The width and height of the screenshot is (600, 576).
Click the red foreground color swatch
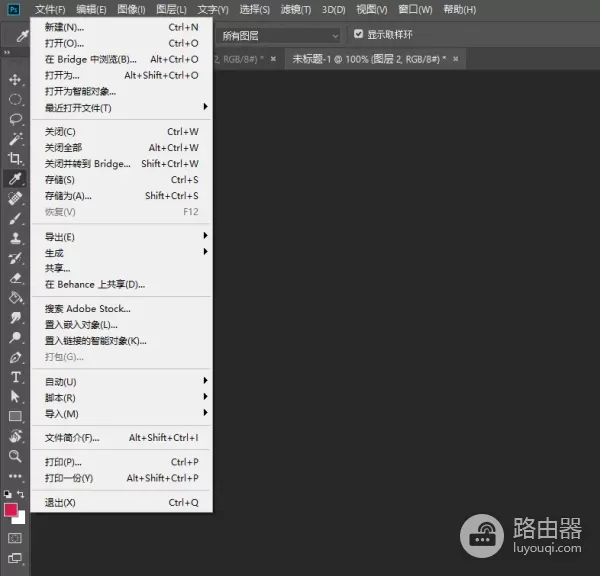click(10, 509)
